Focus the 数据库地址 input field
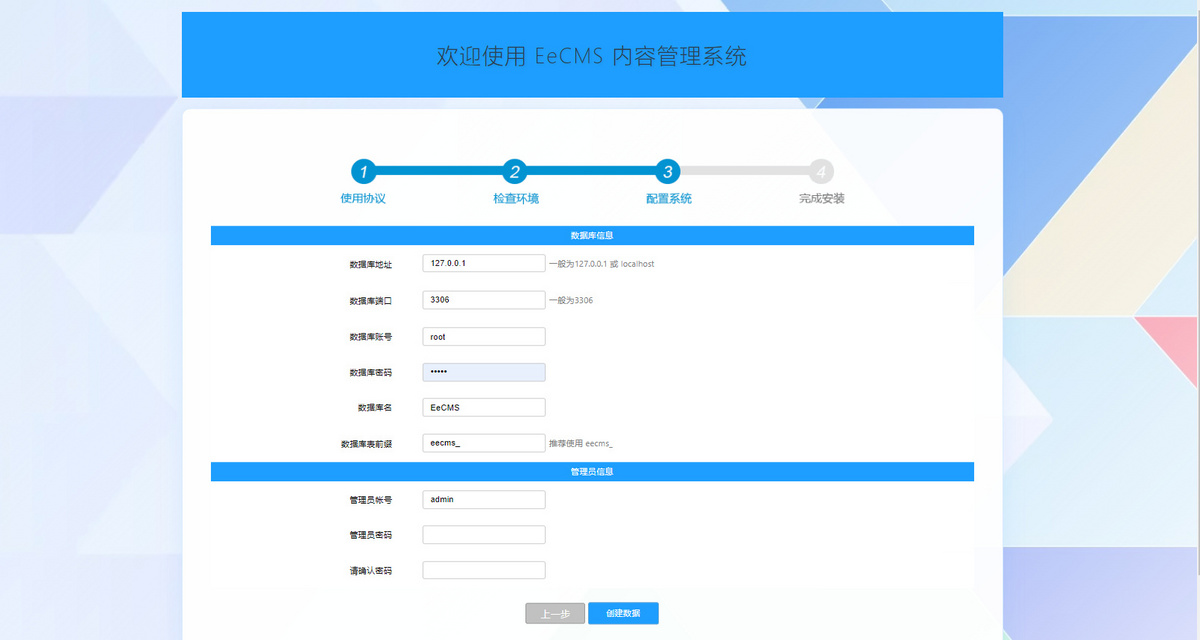Viewport: 1200px width, 640px height. click(x=484, y=263)
